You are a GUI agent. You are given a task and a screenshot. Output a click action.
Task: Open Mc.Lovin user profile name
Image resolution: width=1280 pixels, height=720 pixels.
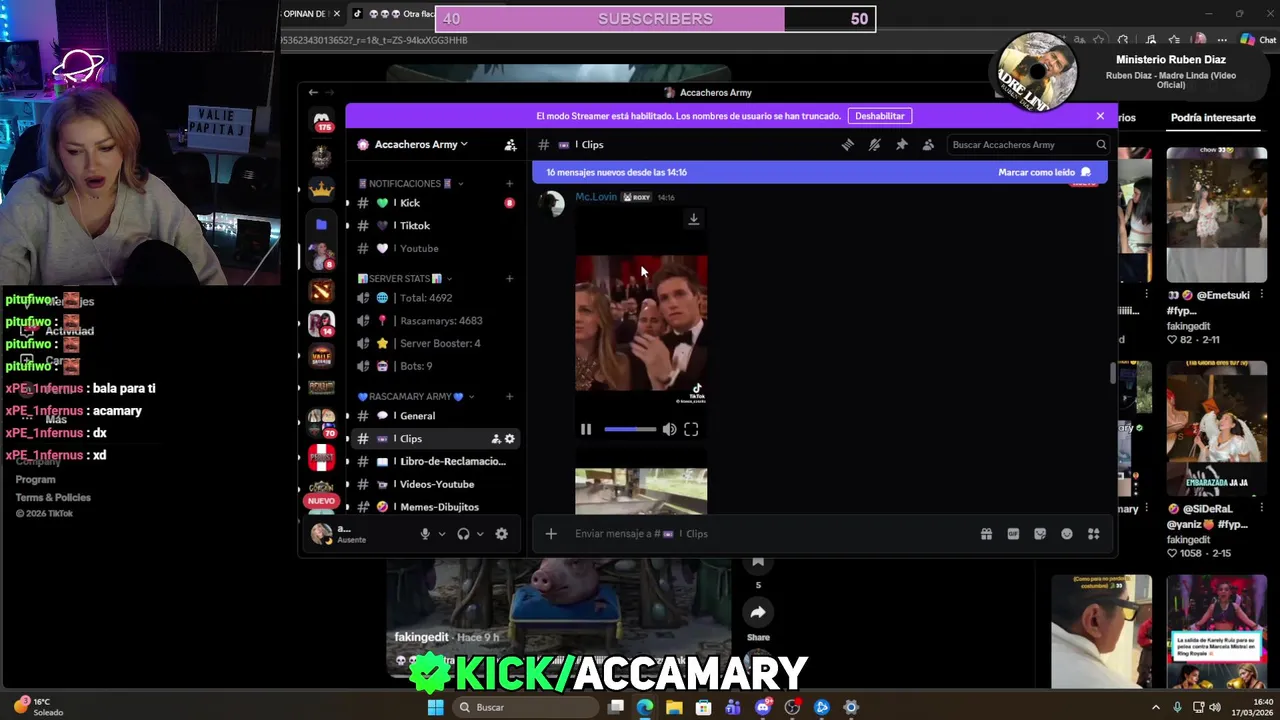[x=596, y=197]
